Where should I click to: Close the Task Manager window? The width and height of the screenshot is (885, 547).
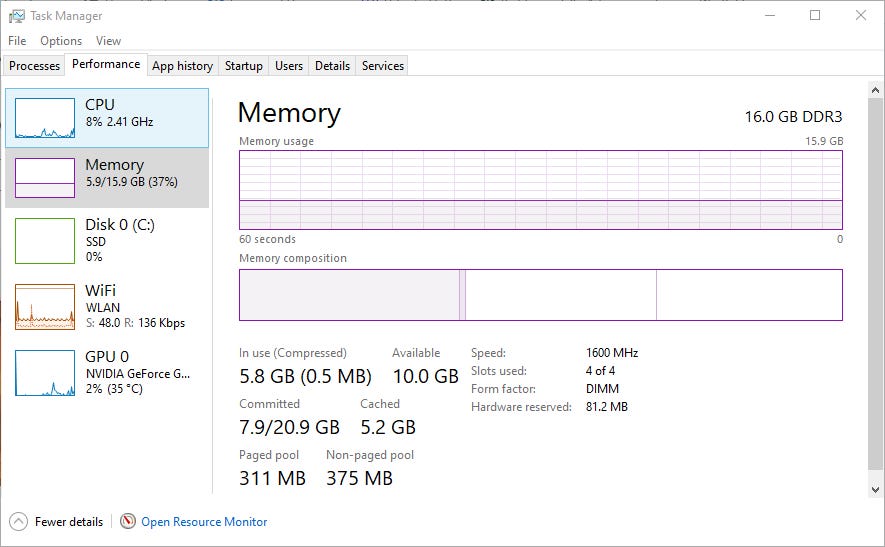[x=861, y=15]
